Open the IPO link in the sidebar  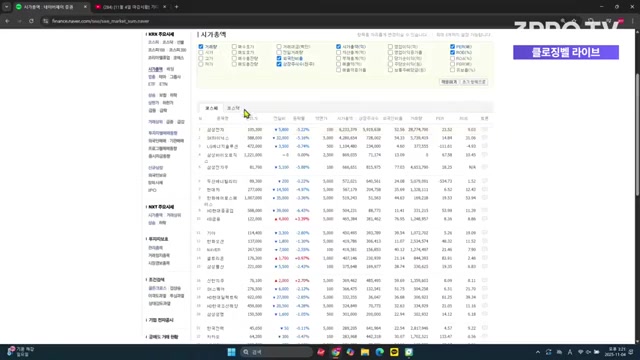point(152,190)
